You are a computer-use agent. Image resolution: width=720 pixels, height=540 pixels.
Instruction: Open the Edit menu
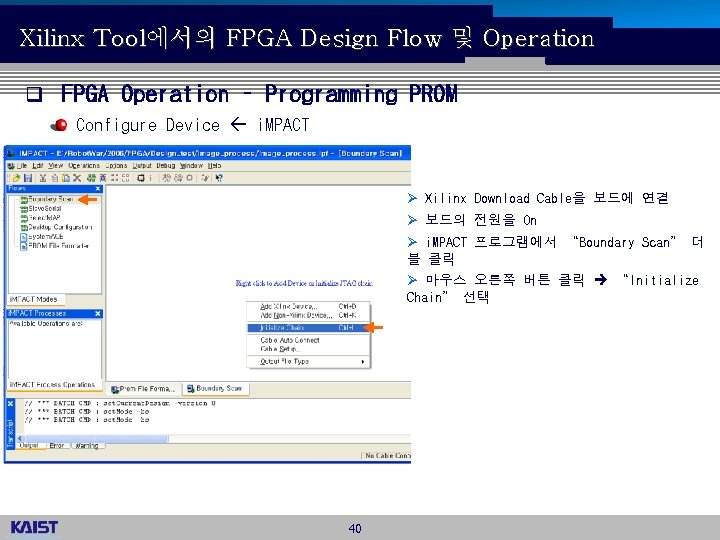coord(38,165)
